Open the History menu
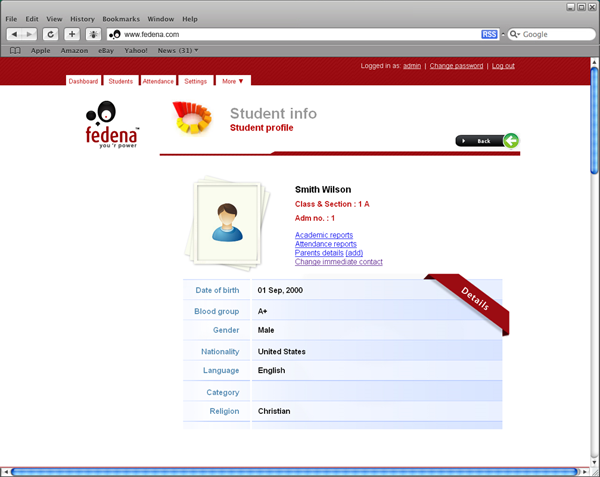The height and width of the screenshot is (477, 600). [82, 19]
